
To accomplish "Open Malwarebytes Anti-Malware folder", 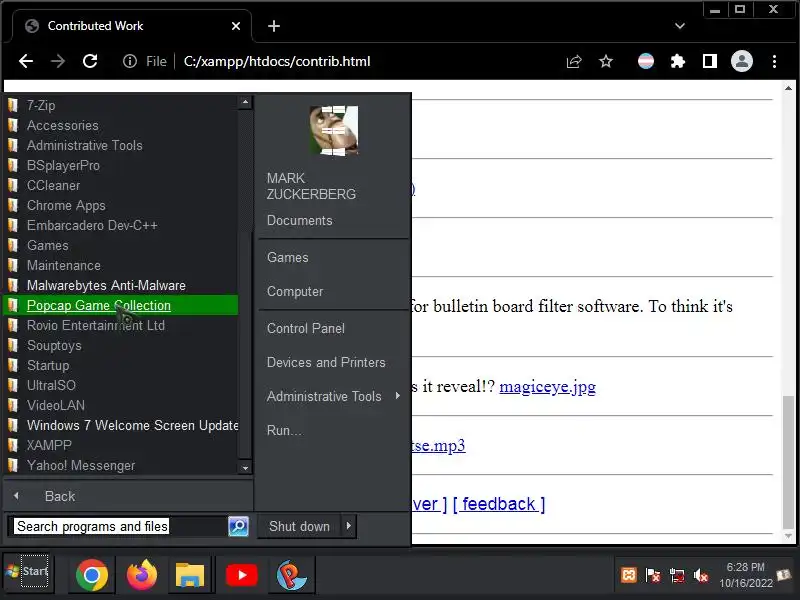I will [120, 285].
